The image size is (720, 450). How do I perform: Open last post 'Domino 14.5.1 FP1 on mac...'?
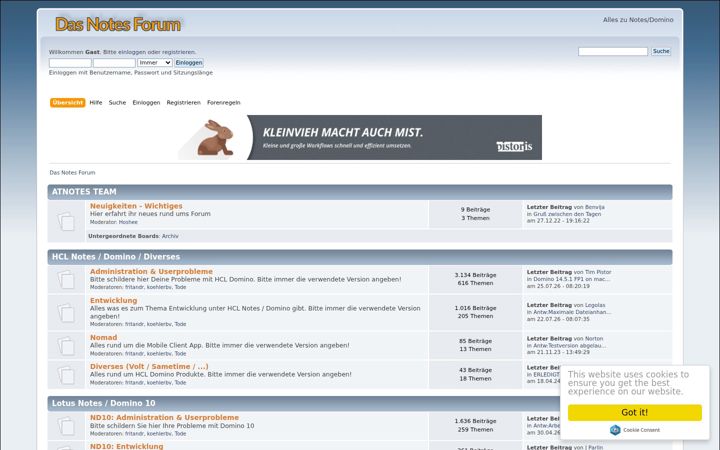point(572,279)
